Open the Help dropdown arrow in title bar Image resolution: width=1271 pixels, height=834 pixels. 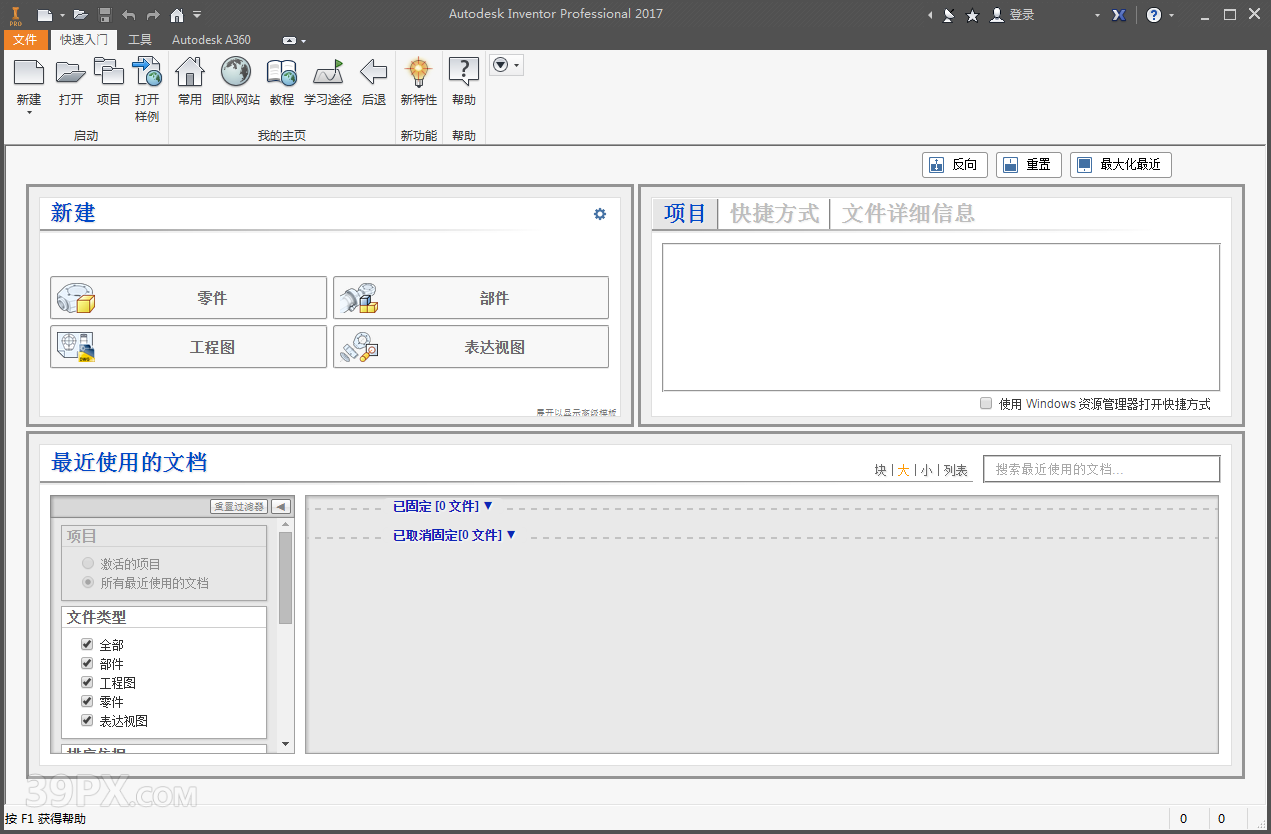pos(1172,15)
